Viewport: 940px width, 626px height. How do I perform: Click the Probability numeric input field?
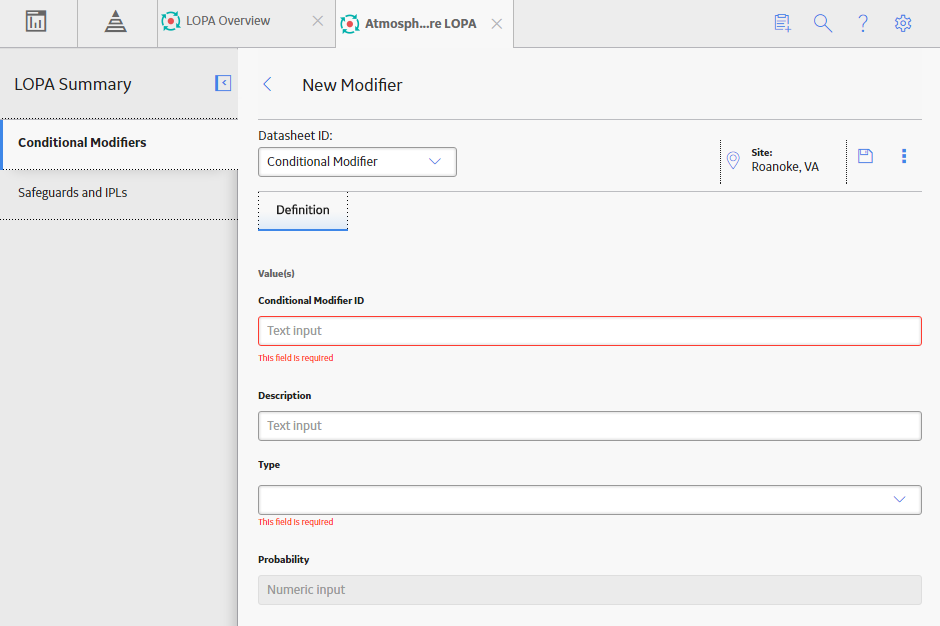(x=590, y=590)
